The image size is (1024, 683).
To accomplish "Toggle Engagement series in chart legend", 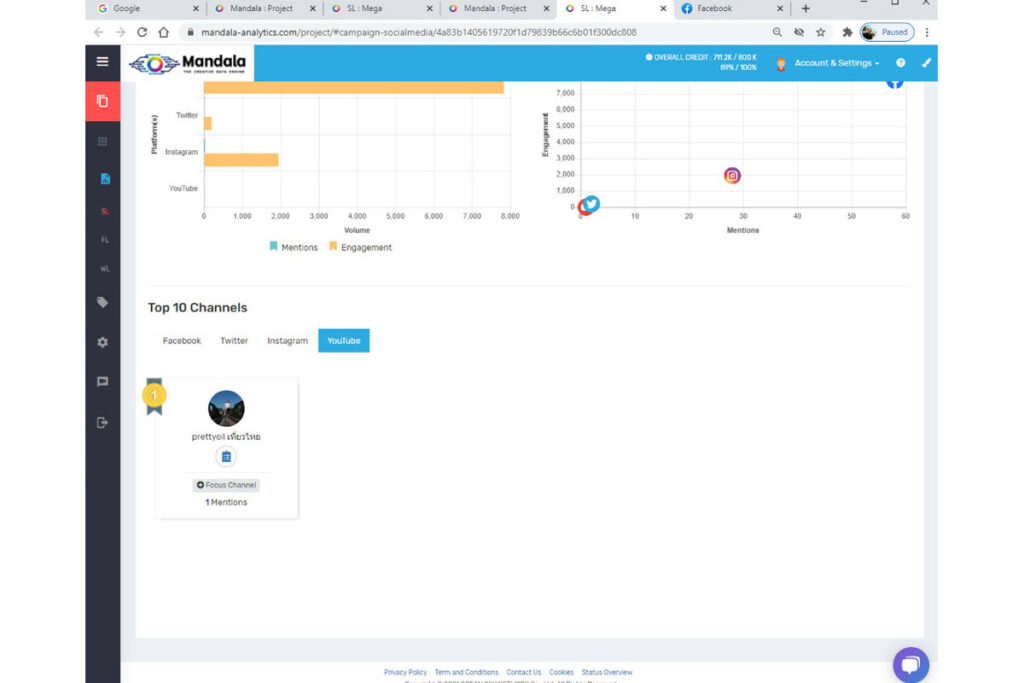I will tap(360, 247).
